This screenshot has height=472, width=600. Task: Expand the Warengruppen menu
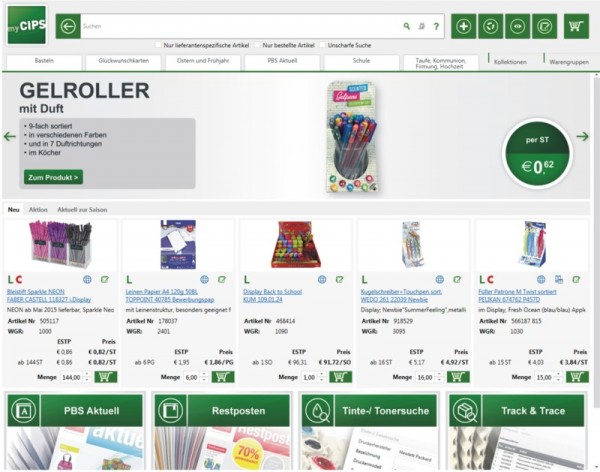(569, 62)
